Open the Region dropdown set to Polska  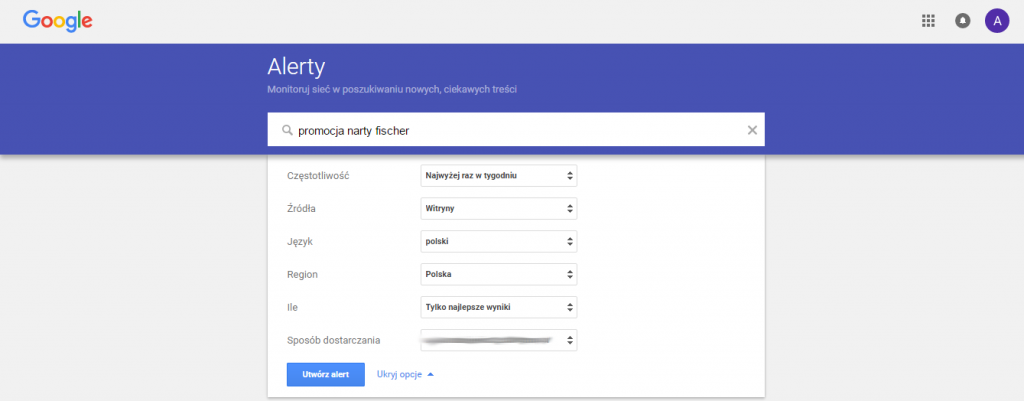coord(499,274)
